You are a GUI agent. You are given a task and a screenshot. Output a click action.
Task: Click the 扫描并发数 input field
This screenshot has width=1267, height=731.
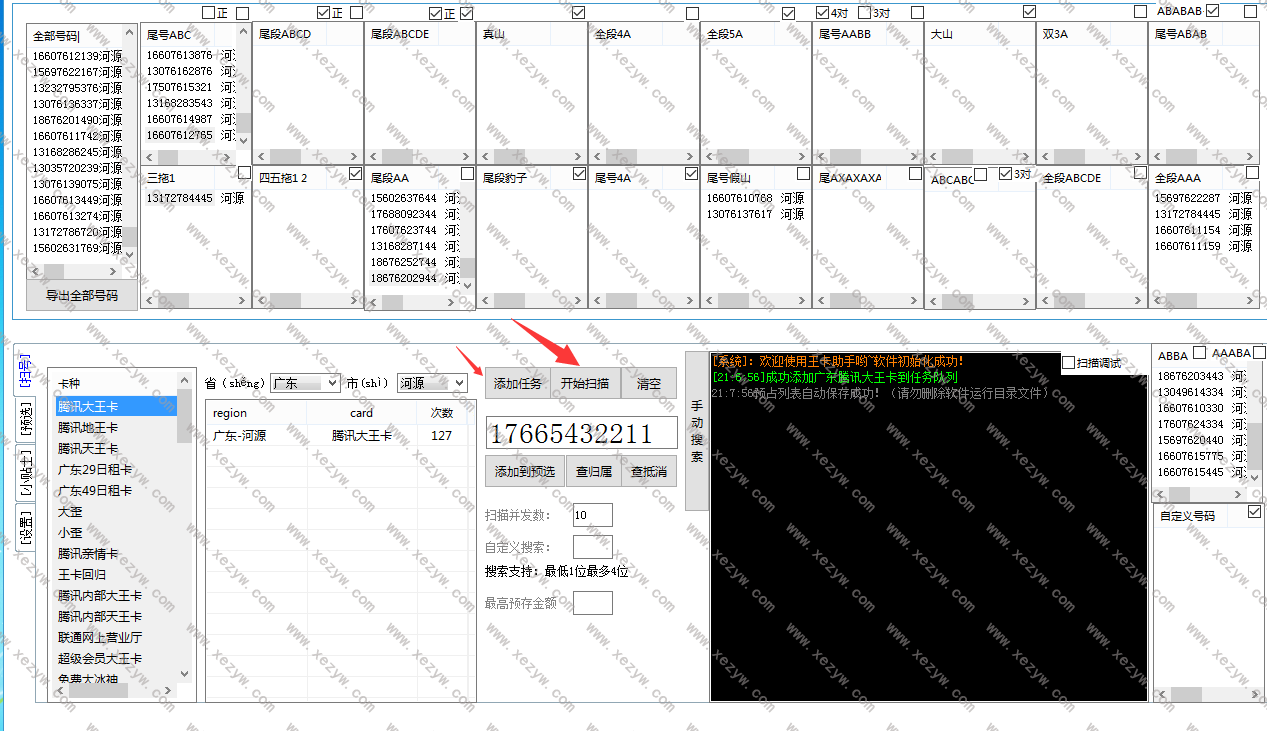[x=592, y=515]
